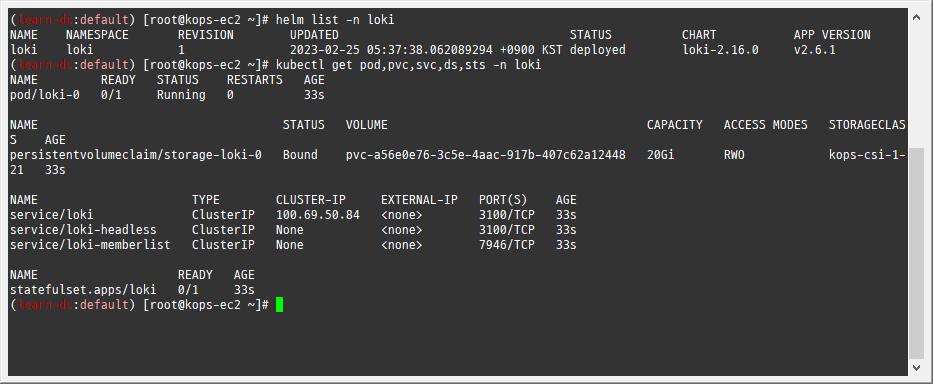Click the 'EXTERNAL-IP' column header
The image size is (933, 384).
[x=419, y=200]
